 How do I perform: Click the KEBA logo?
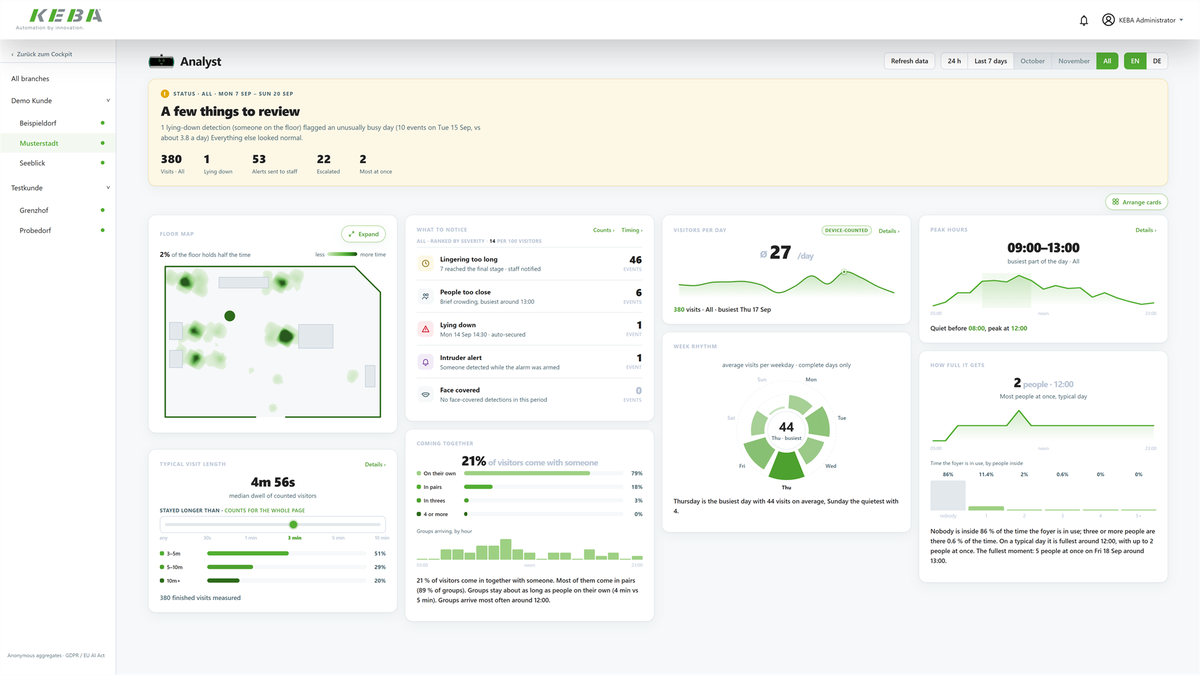[x=65, y=16]
